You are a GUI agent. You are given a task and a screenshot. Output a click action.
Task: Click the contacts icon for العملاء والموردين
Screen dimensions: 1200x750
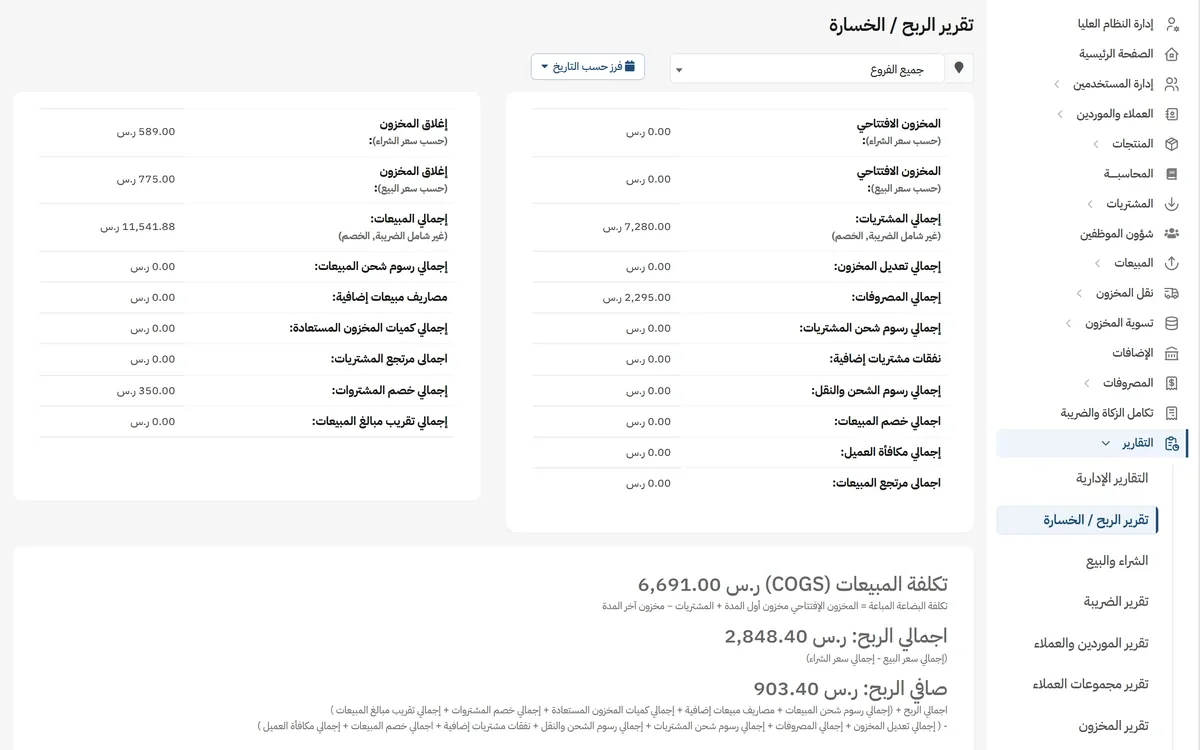point(1172,114)
